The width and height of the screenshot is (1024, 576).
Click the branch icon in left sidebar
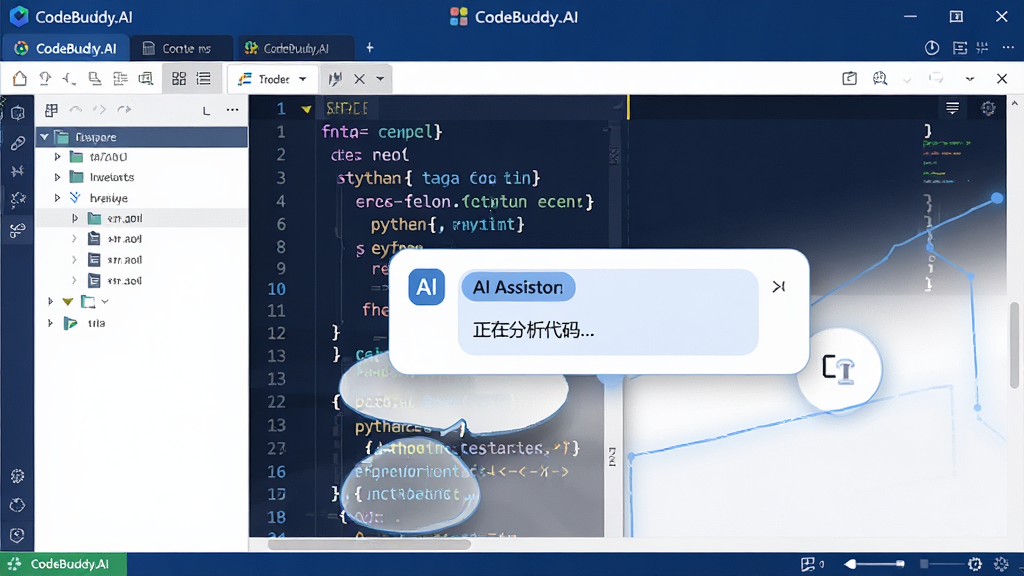pyautogui.click(x=18, y=229)
